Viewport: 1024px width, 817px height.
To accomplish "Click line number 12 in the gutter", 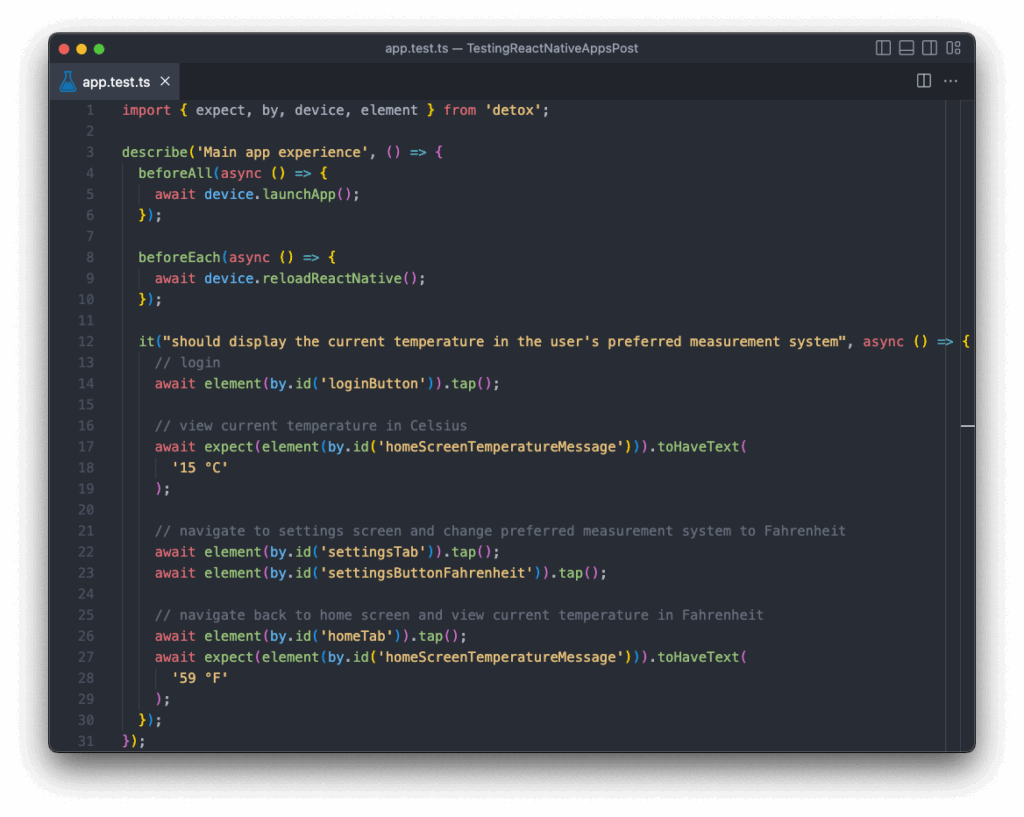I will pyautogui.click(x=85, y=341).
